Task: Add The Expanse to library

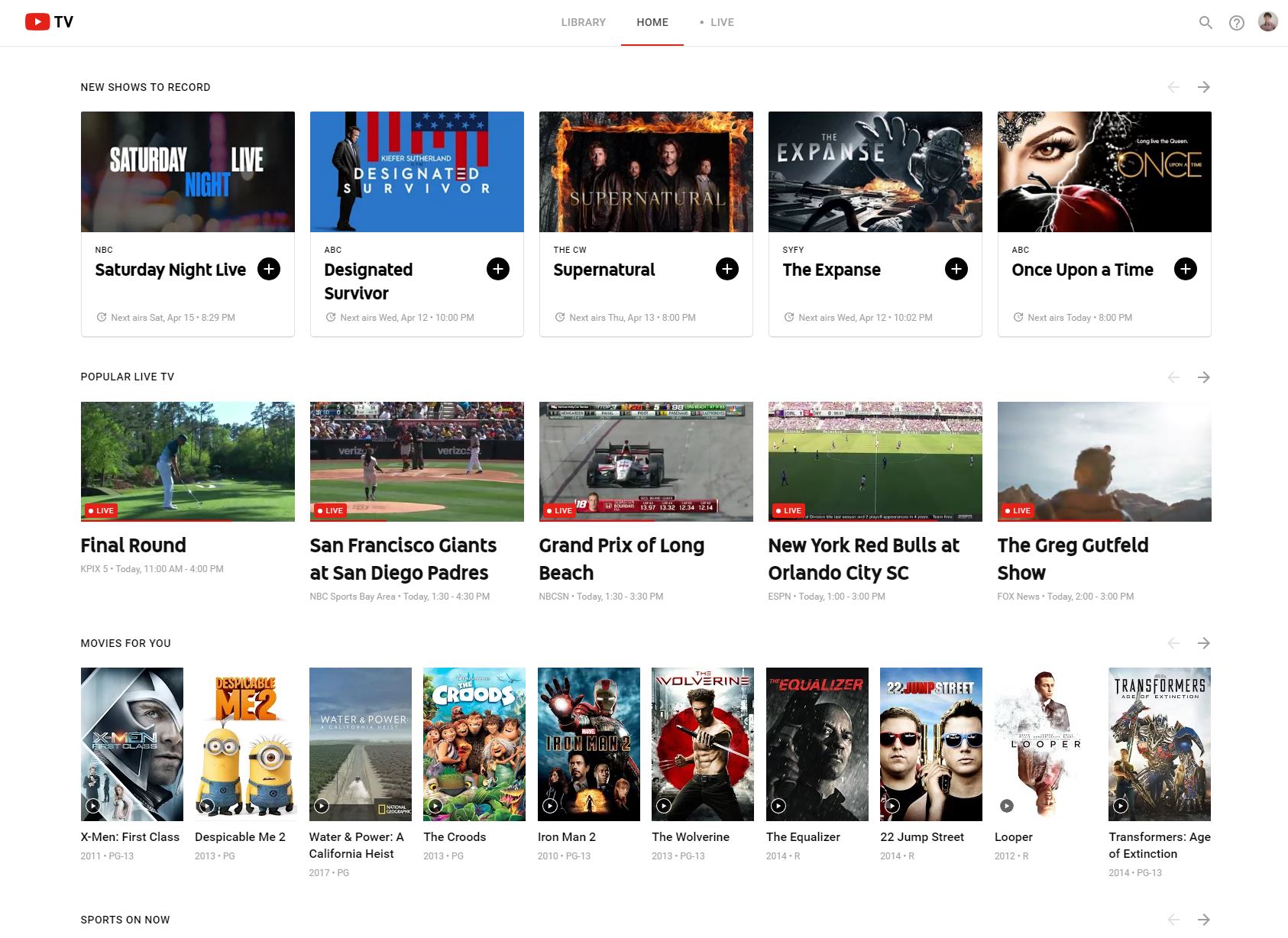Action: 956,269
